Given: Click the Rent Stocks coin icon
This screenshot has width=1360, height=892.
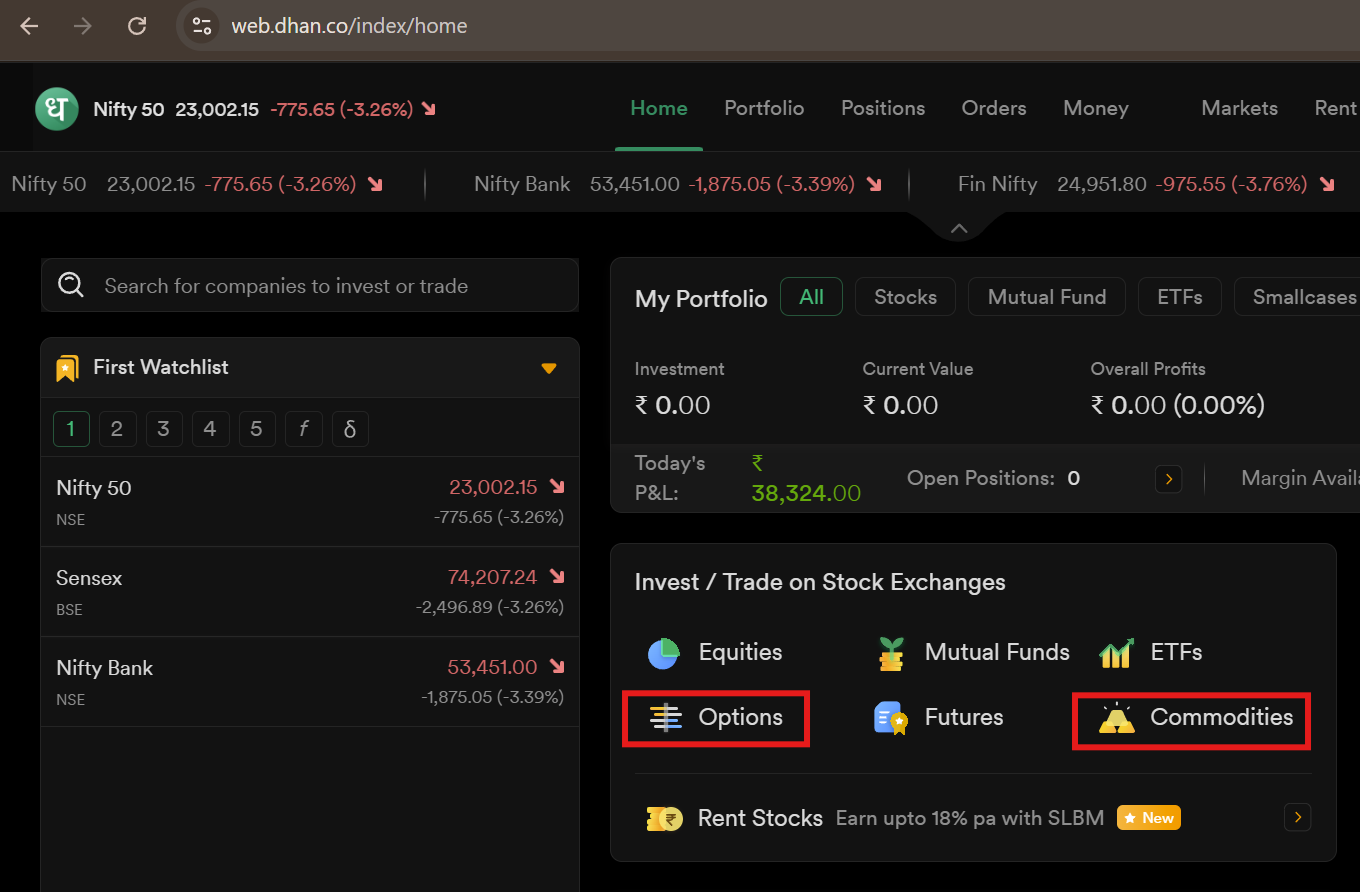Looking at the screenshot, I should click(x=664, y=818).
